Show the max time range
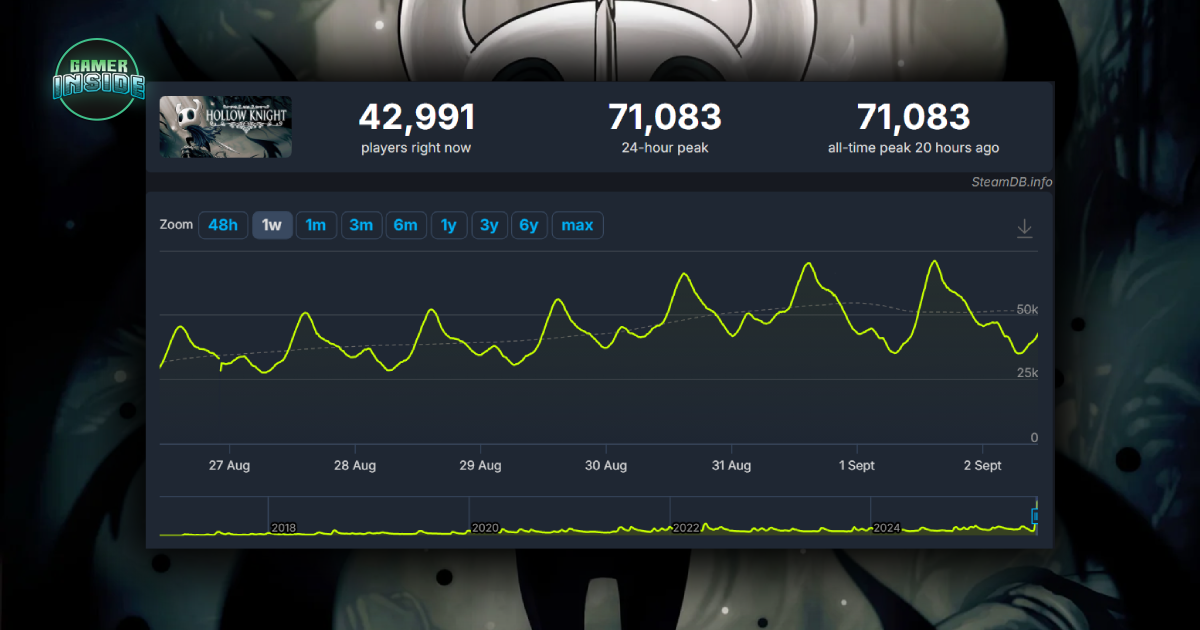Image resolution: width=1200 pixels, height=630 pixels. [x=578, y=225]
